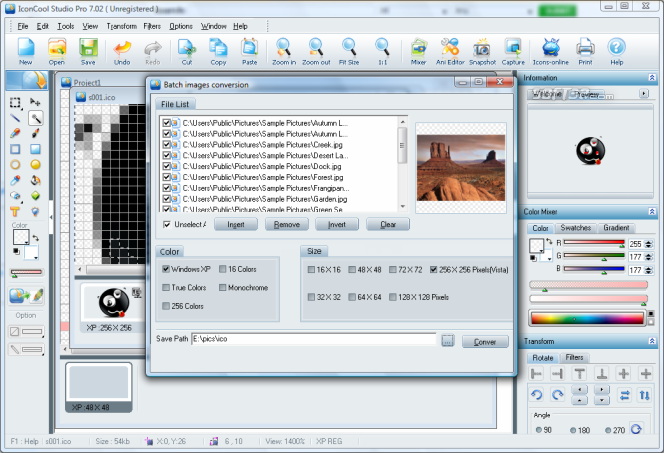
Task: Open Help from the toolbar
Action: 617,51
